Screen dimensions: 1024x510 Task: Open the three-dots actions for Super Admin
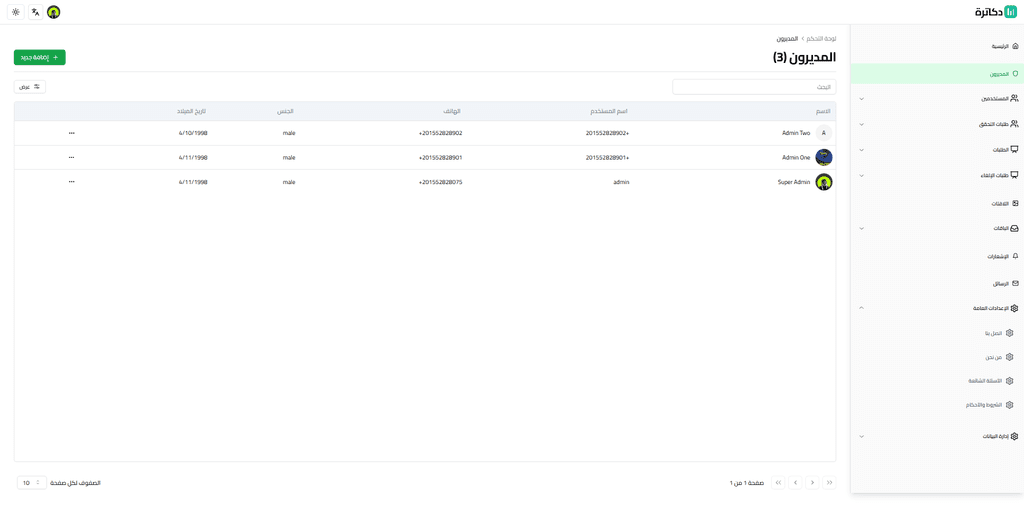click(x=71, y=182)
